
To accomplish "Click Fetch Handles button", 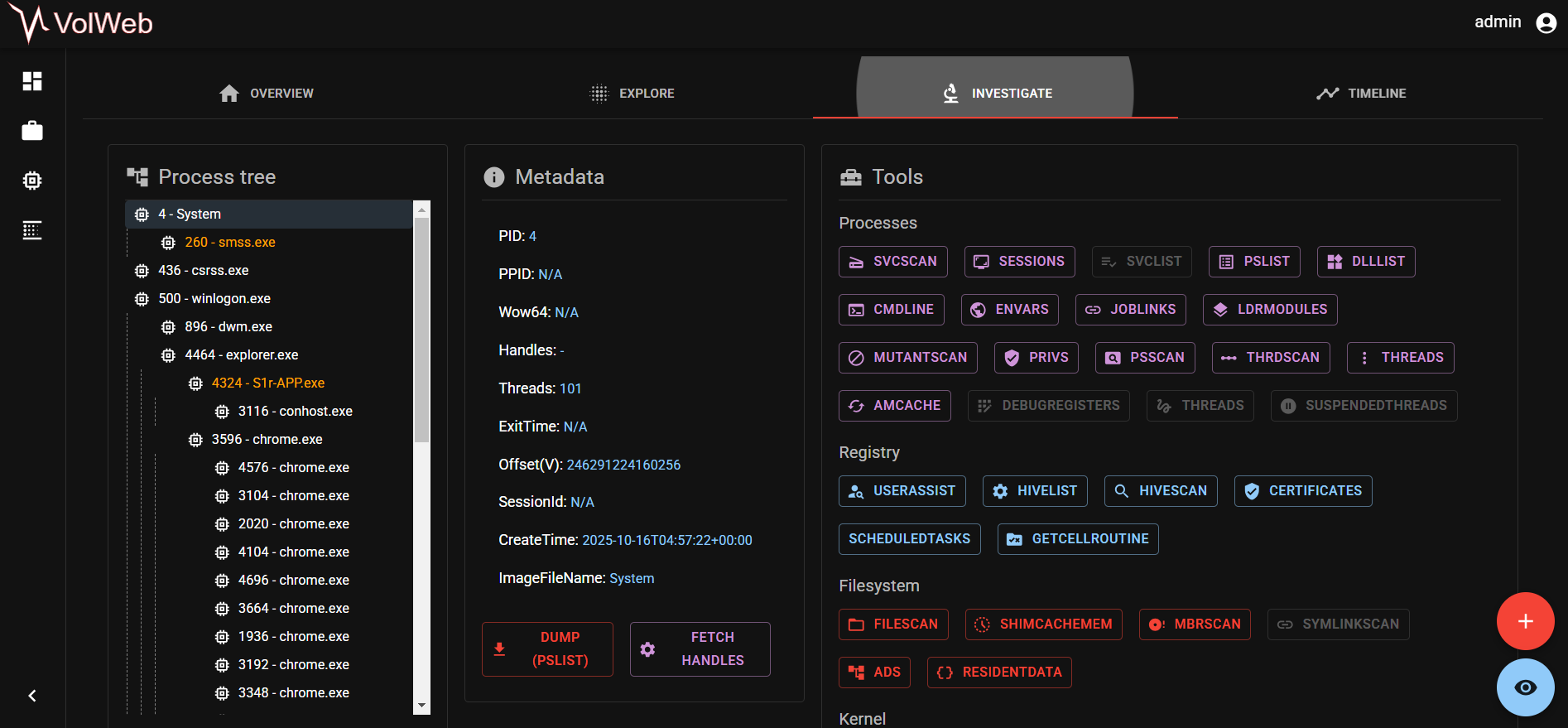I will click(700, 649).
